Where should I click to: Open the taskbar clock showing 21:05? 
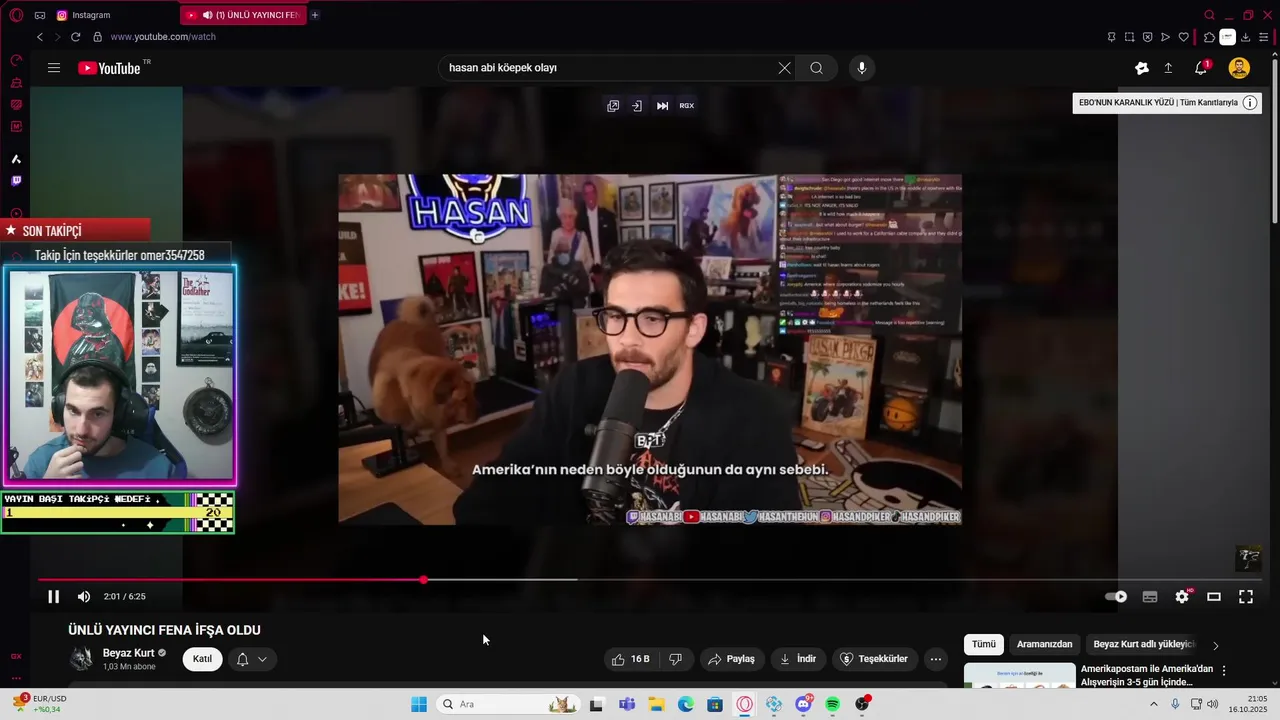coord(1248,704)
